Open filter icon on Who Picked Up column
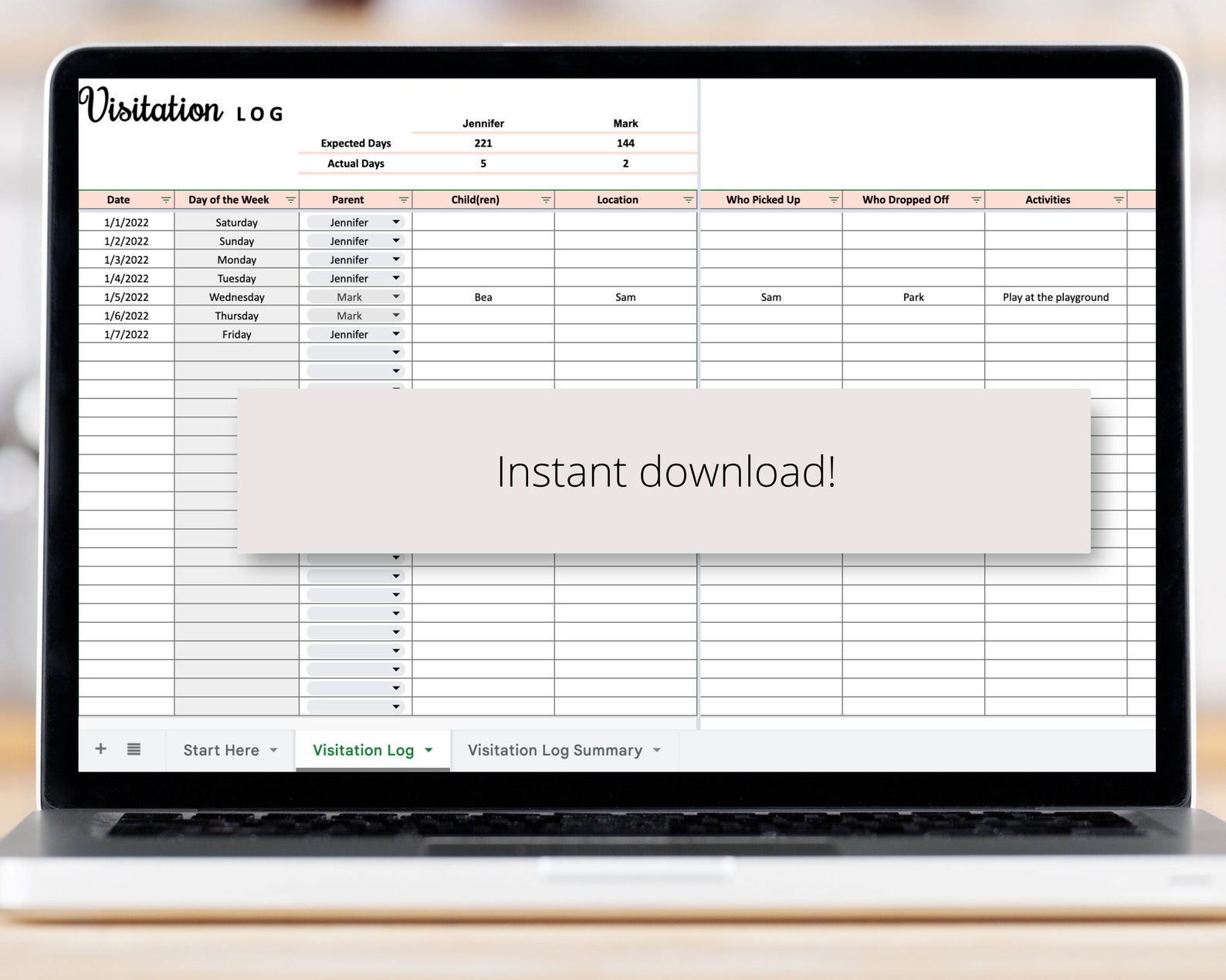Viewport: 1226px width, 980px height. click(833, 200)
